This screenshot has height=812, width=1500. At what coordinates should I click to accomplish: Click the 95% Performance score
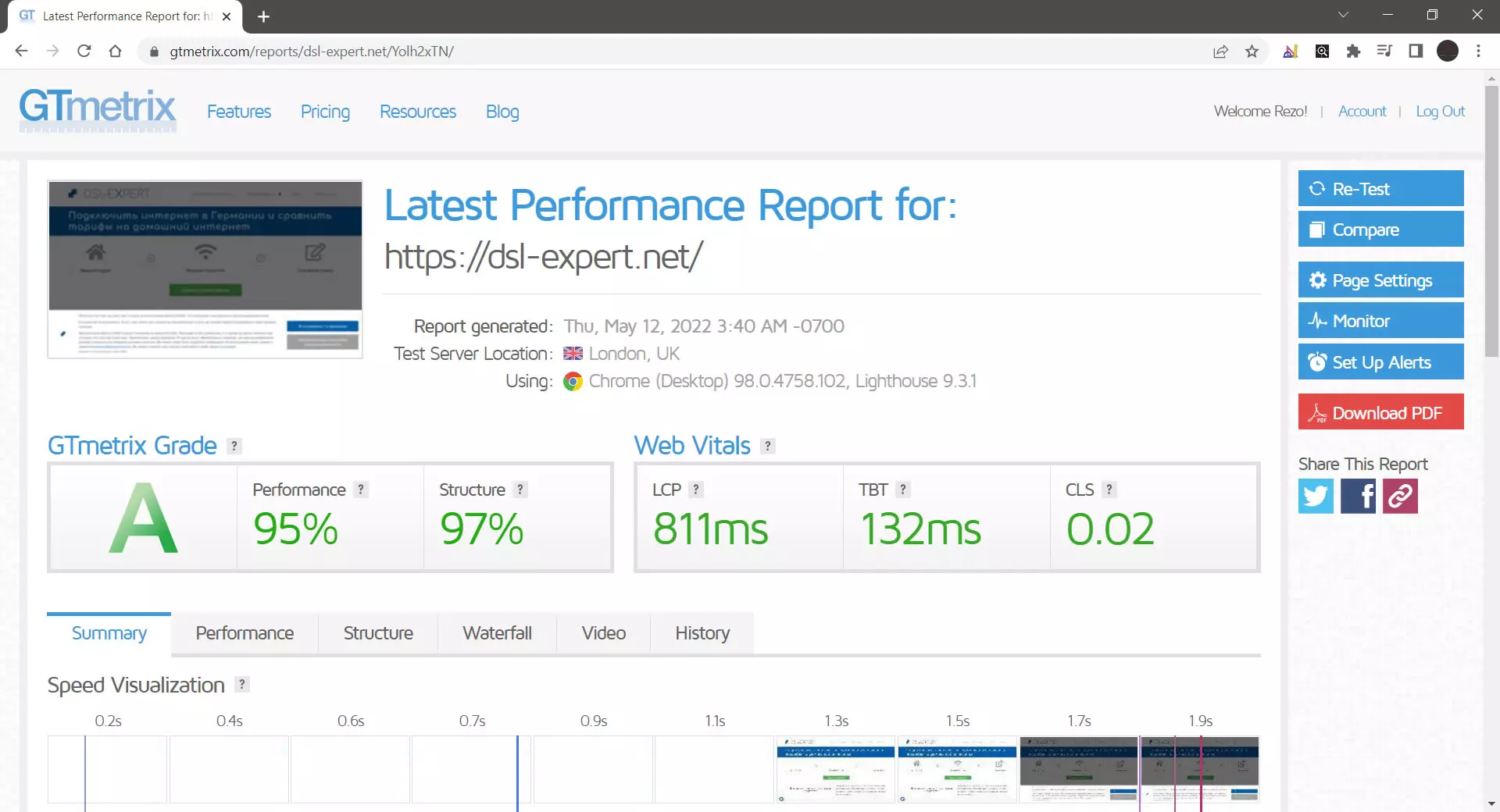(x=295, y=529)
